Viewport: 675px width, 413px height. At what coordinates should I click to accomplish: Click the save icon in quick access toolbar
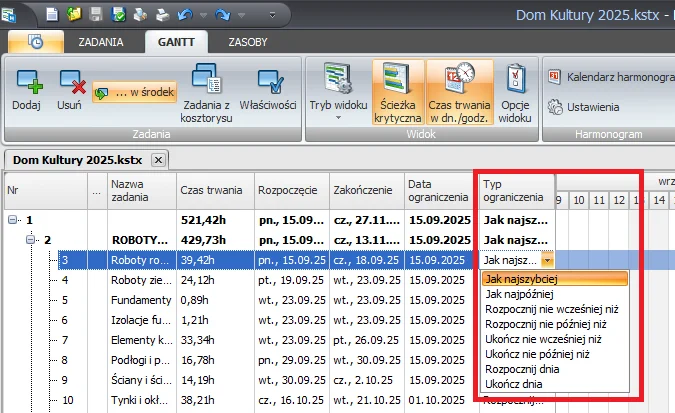pyautogui.click(x=97, y=15)
